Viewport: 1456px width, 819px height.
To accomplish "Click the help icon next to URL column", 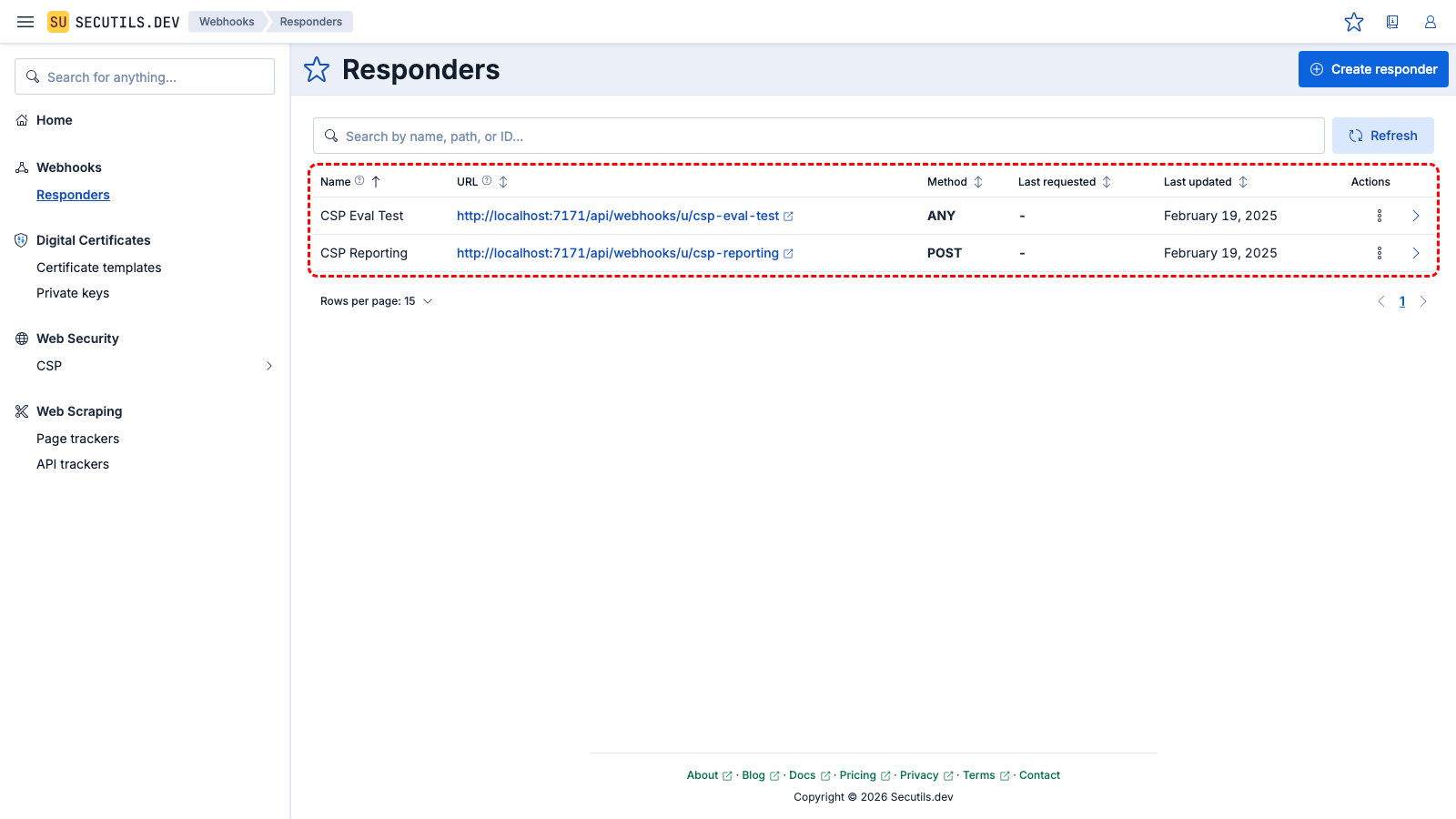I will (487, 181).
